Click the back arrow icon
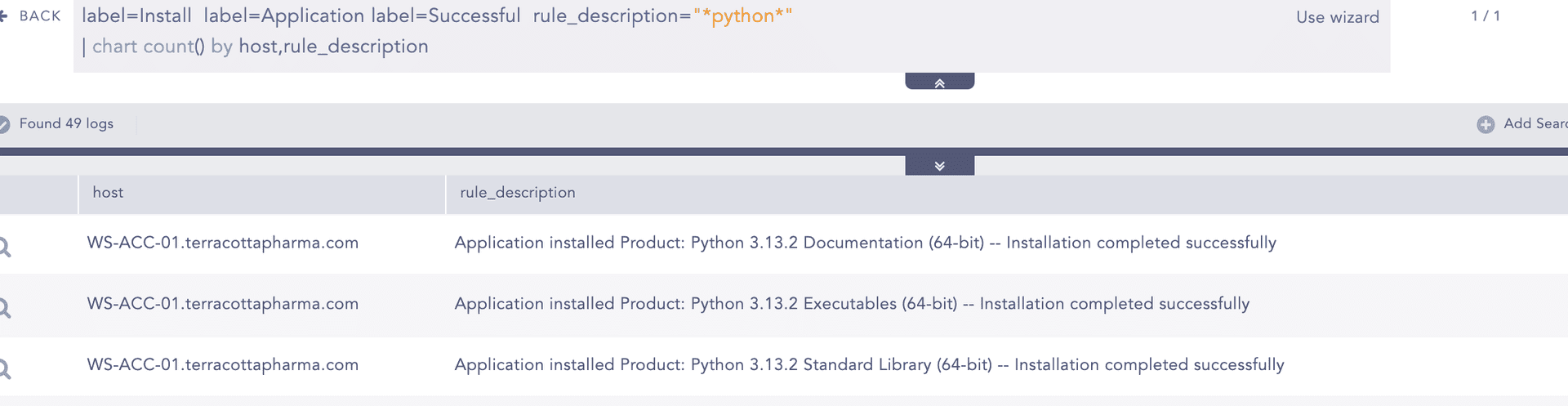1568x406 pixels. click(3, 16)
